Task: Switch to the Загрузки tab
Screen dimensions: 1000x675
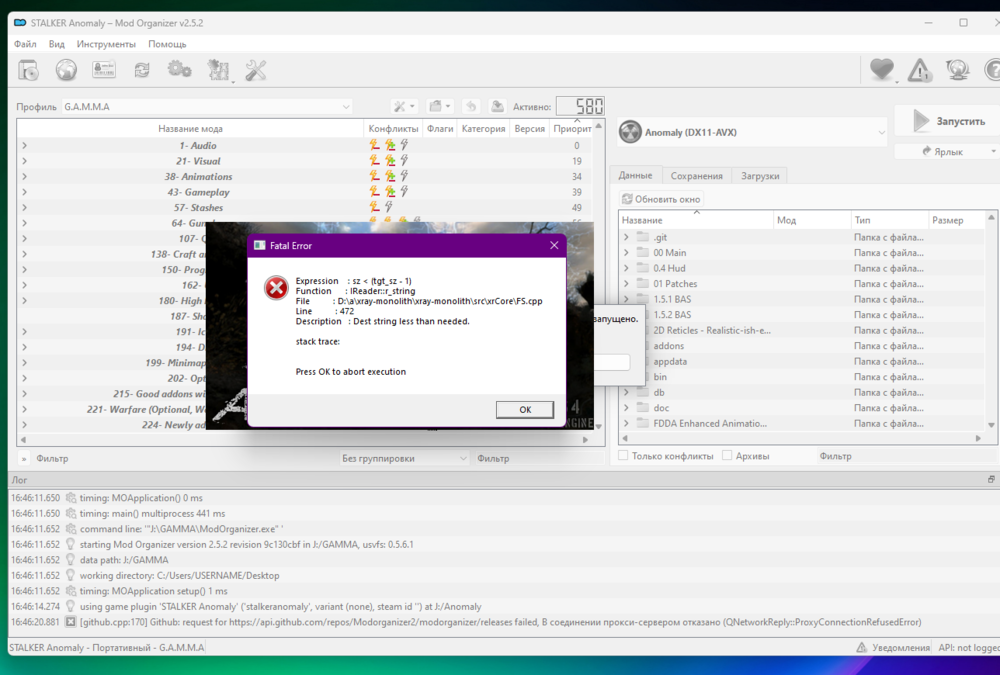Action: pyautogui.click(x=760, y=176)
